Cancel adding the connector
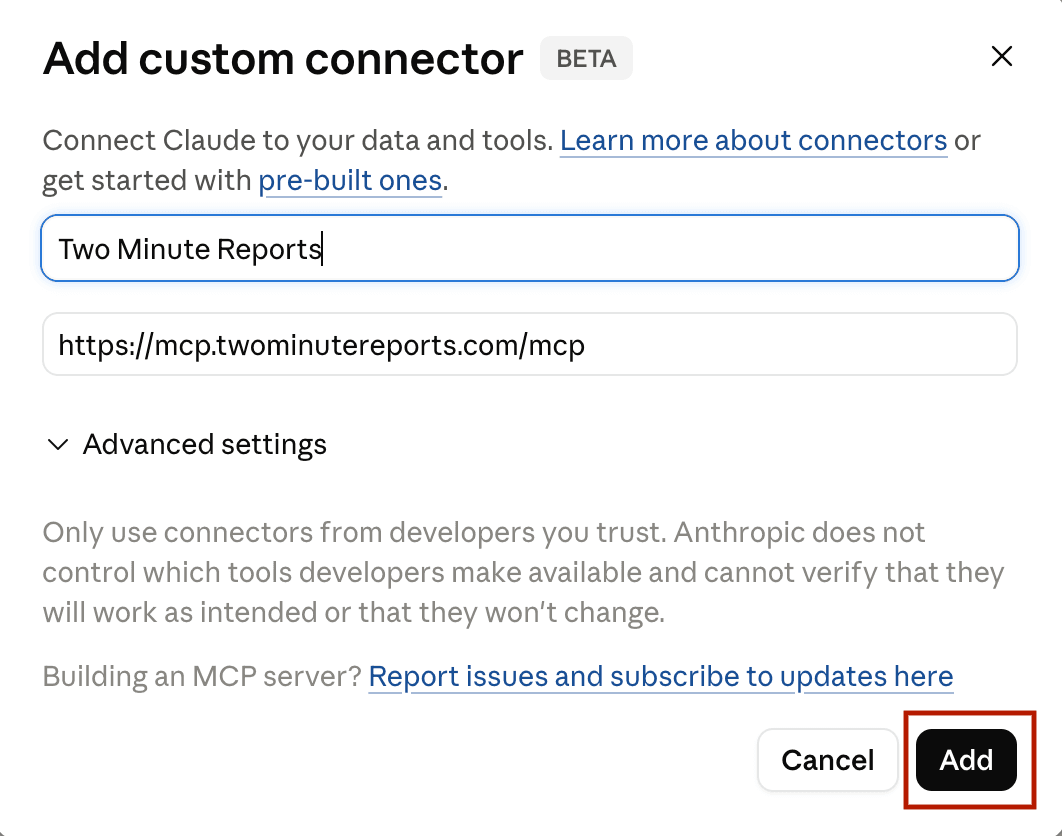Screen dimensions: 1062x836 coord(828,760)
